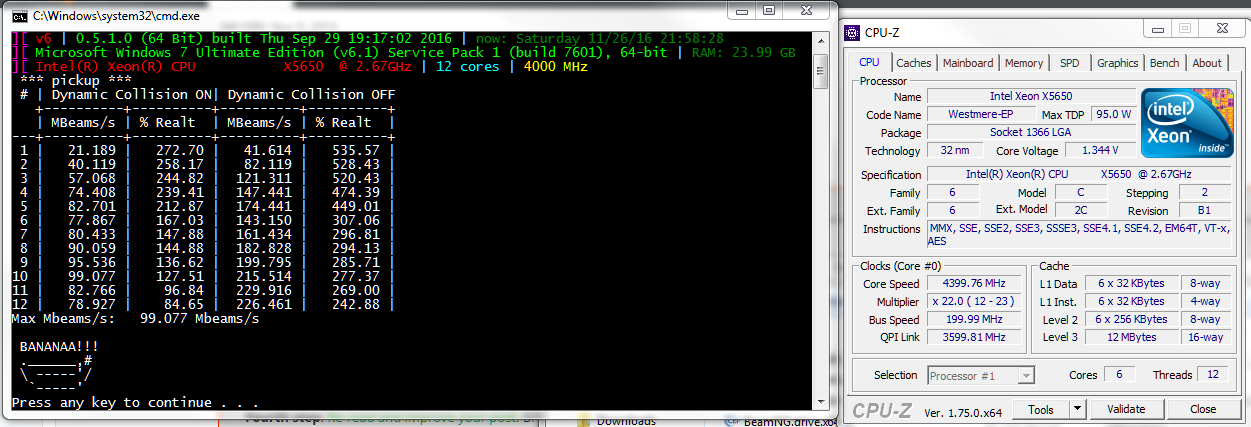This screenshot has height=427, width=1251.
Task: Click the Level 3 16-way field
Action: [1206, 337]
